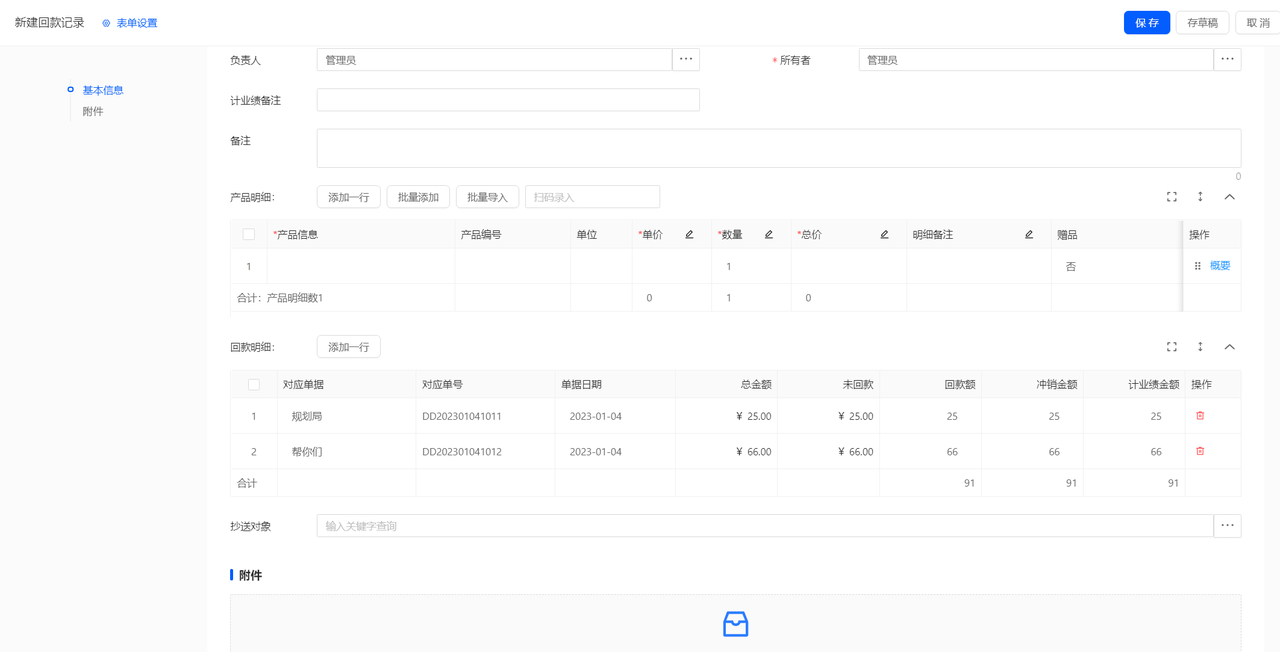Click 数量 cell showing 1 in product row
This screenshot has height=652, width=1280.
click(751, 266)
